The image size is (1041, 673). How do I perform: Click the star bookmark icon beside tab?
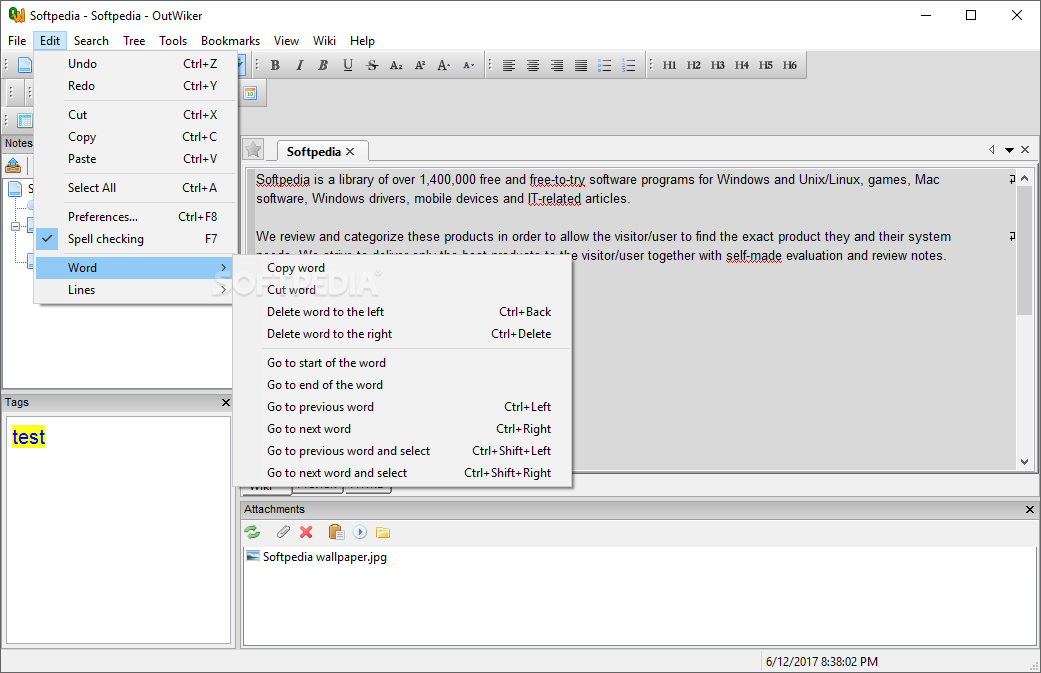[253, 149]
